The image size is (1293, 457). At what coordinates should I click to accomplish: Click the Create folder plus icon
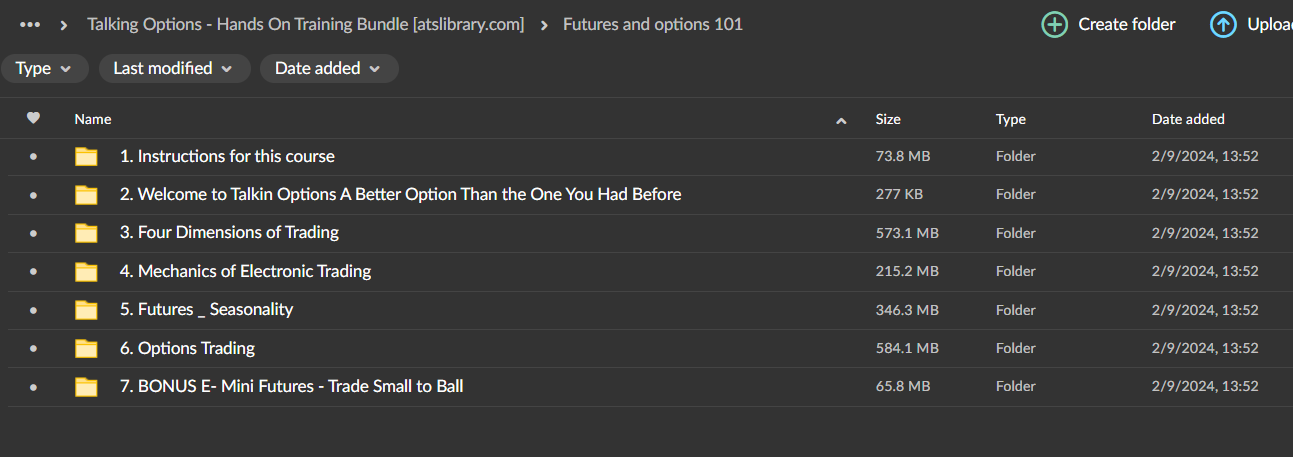[1054, 24]
